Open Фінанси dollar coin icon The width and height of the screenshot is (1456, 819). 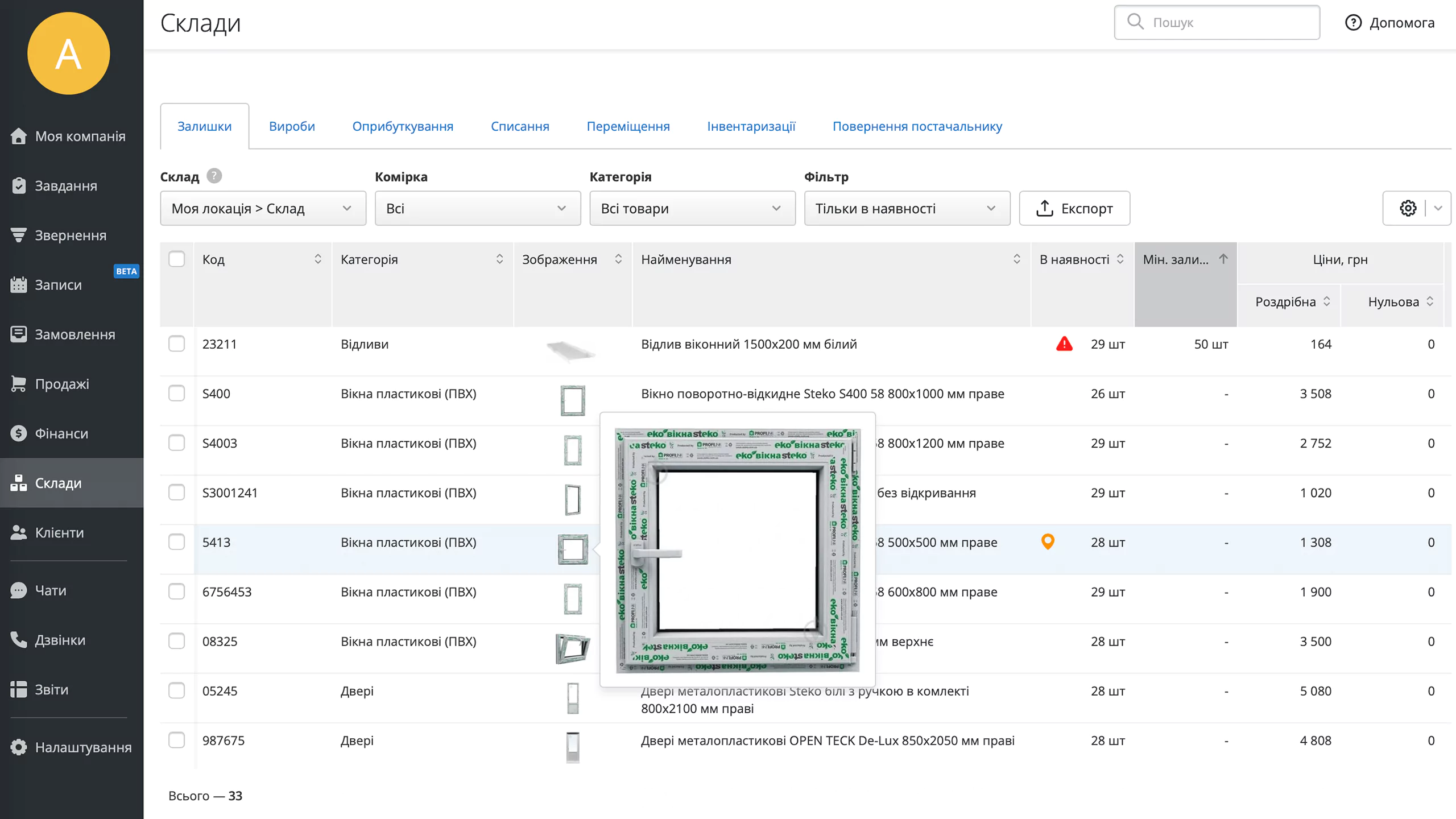click(19, 433)
